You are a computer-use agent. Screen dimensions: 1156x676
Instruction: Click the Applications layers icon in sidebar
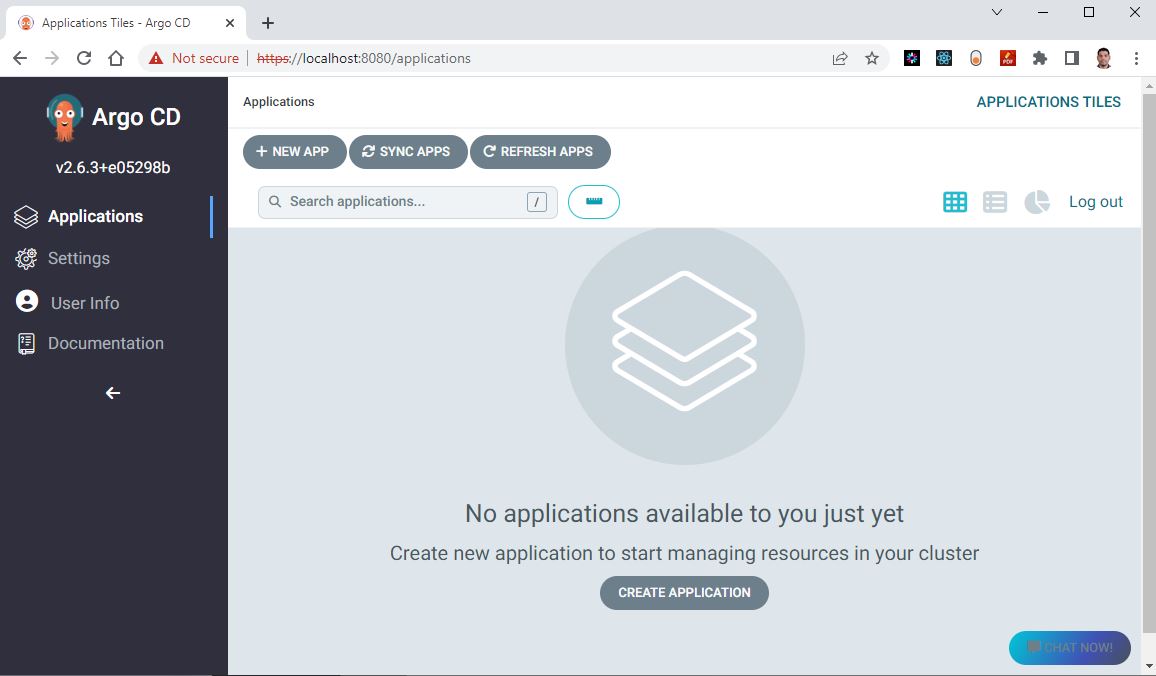26,217
